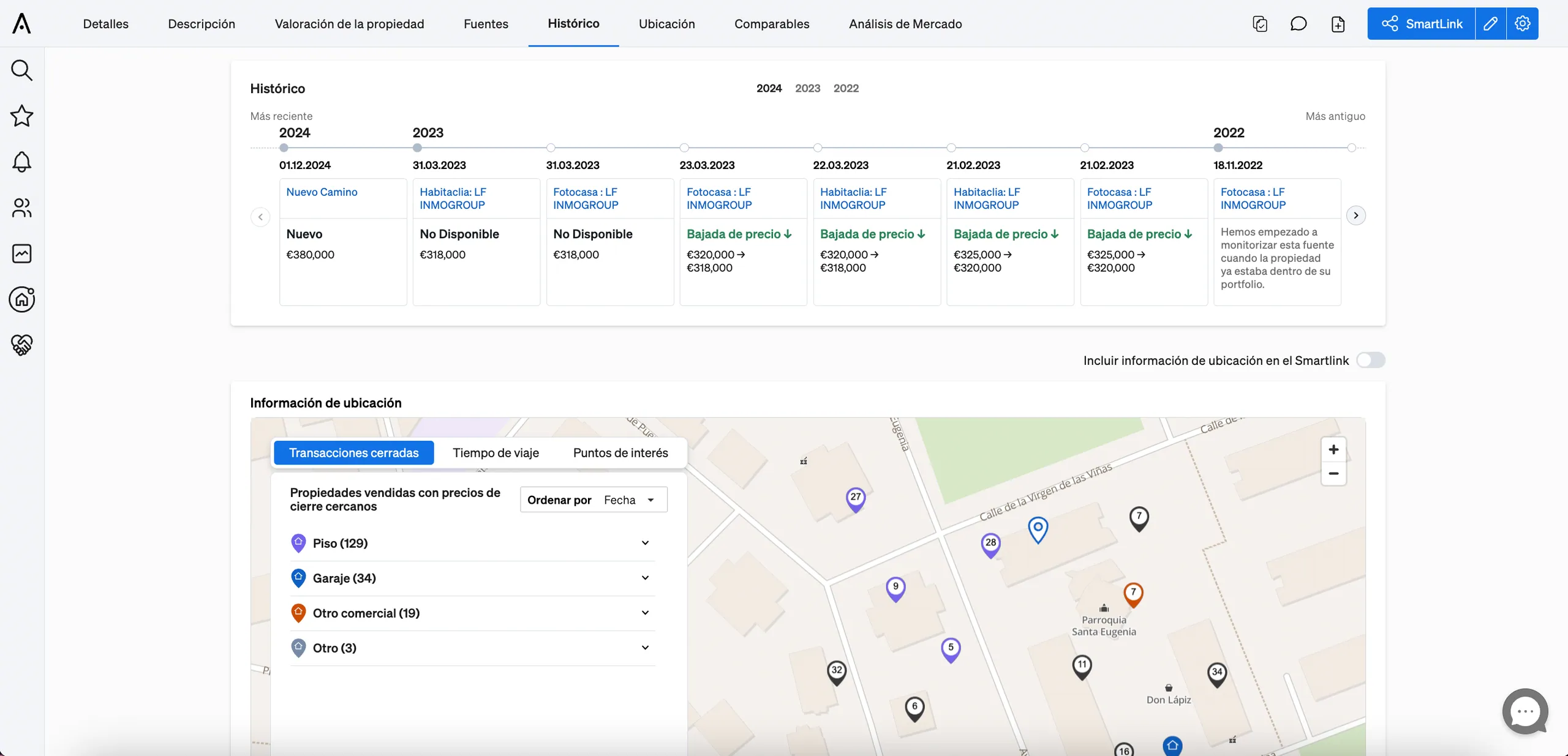Open the Nuevo Camino source link
1568x756 pixels.
coord(322,192)
